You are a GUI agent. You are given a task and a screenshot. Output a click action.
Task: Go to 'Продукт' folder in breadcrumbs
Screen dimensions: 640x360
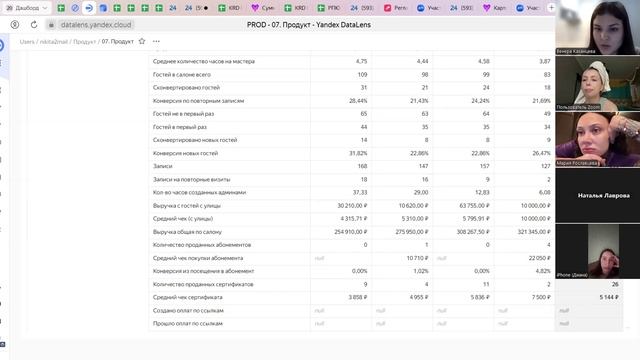point(84,42)
